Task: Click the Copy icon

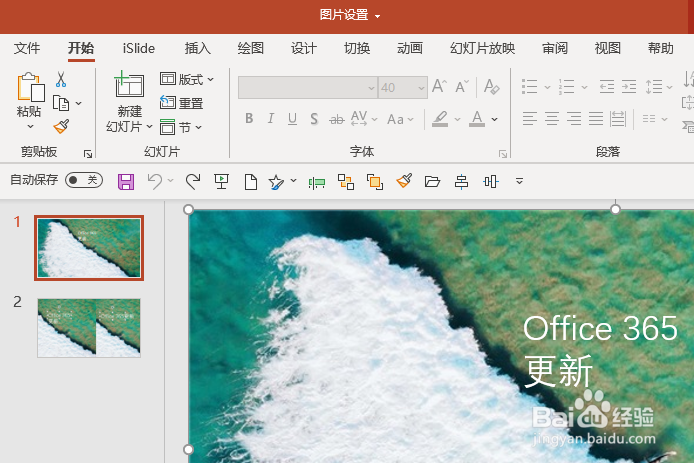Action: (61, 103)
